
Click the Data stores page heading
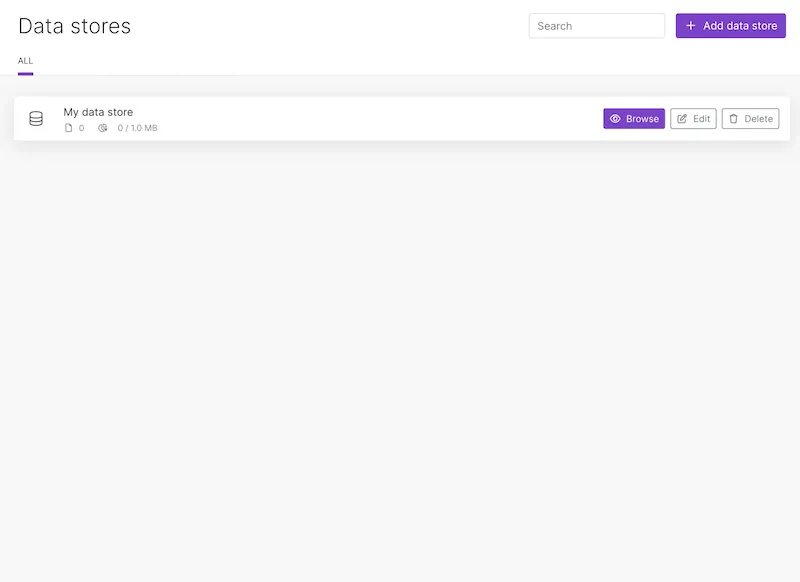tap(75, 26)
